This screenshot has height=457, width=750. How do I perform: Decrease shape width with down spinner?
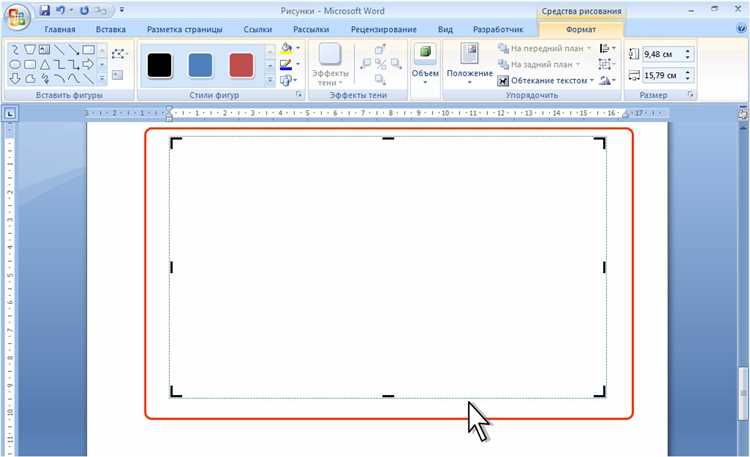688,78
